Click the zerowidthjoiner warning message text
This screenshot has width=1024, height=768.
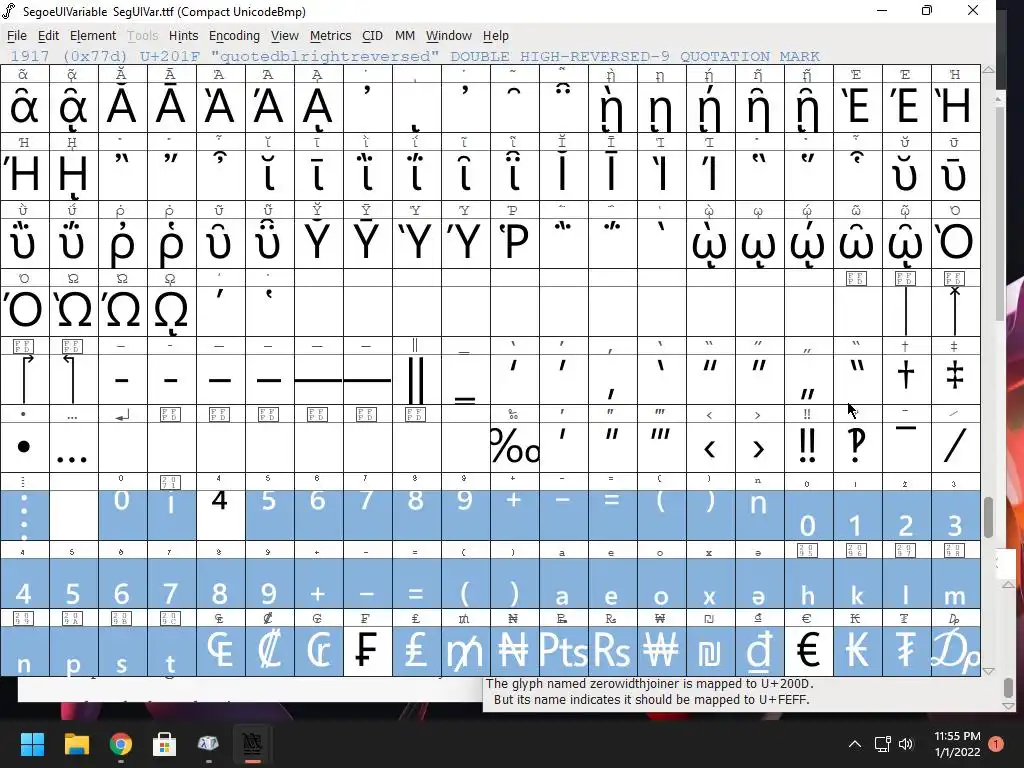click(650, 692)
